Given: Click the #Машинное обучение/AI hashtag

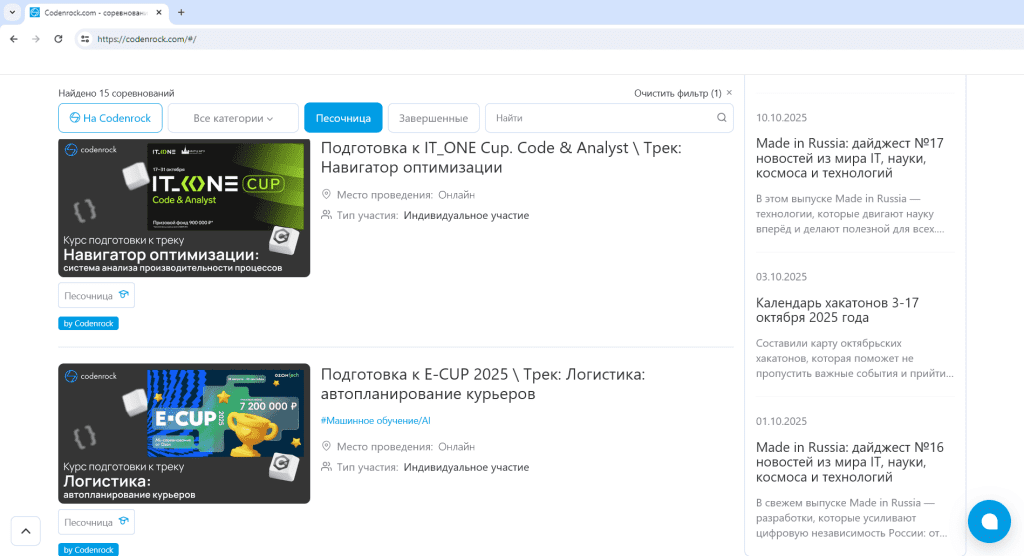Looking at the screenshot, I should [375, 421].
